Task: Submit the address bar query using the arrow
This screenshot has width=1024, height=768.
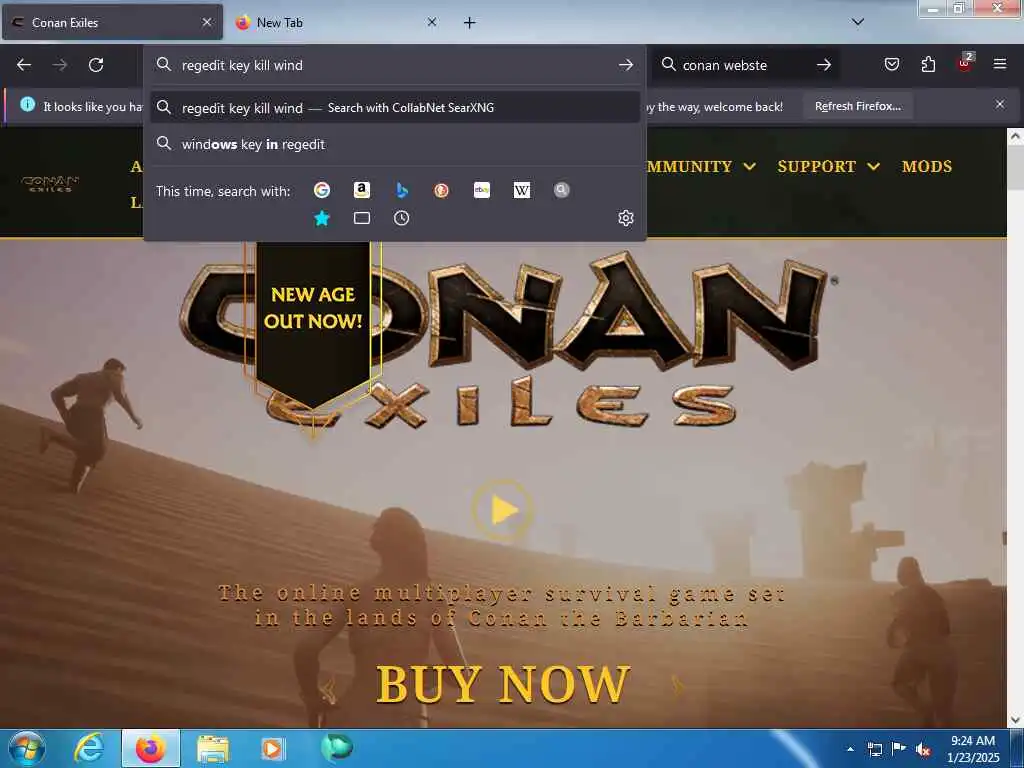Action: pyautogui.click(x=626, y=65)
